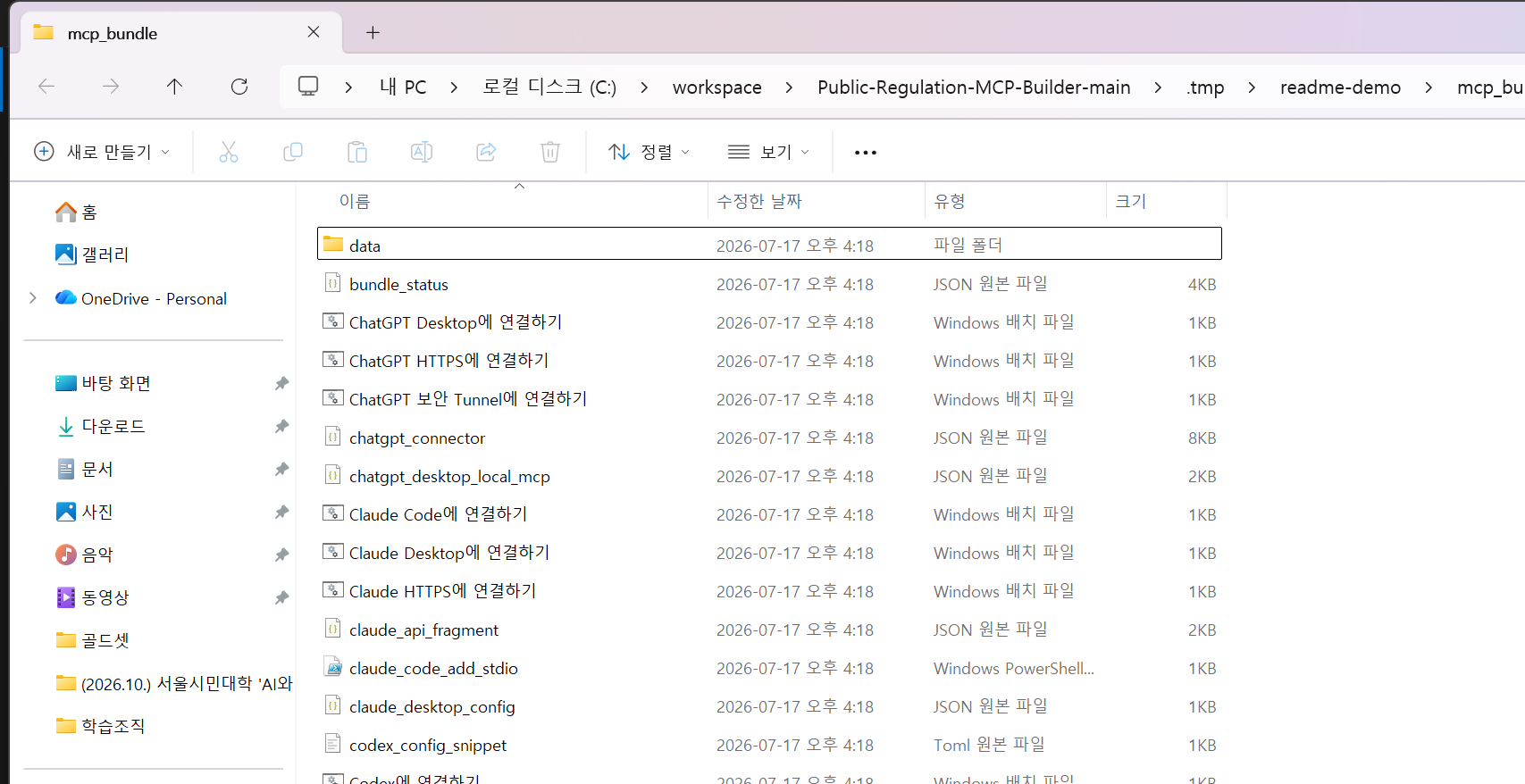Select the claude_code_add_stdio PowerShell file
Viewport: 1525px width, 784px height.
point(769,668)
